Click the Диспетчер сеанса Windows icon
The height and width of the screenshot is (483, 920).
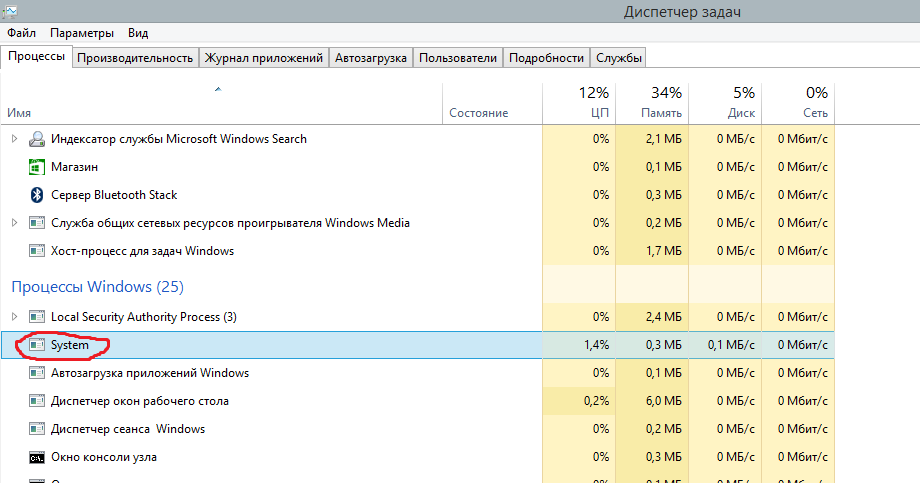click(x=37, y=429)
